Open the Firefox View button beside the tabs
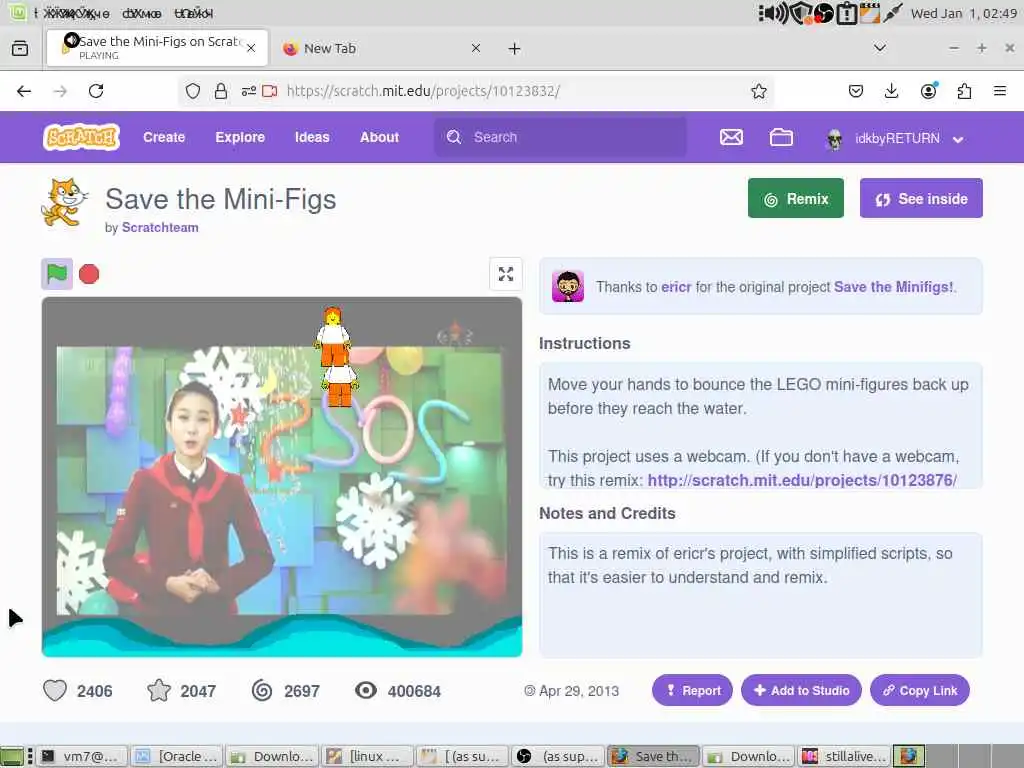1024x768 pixels. point(20,48)
